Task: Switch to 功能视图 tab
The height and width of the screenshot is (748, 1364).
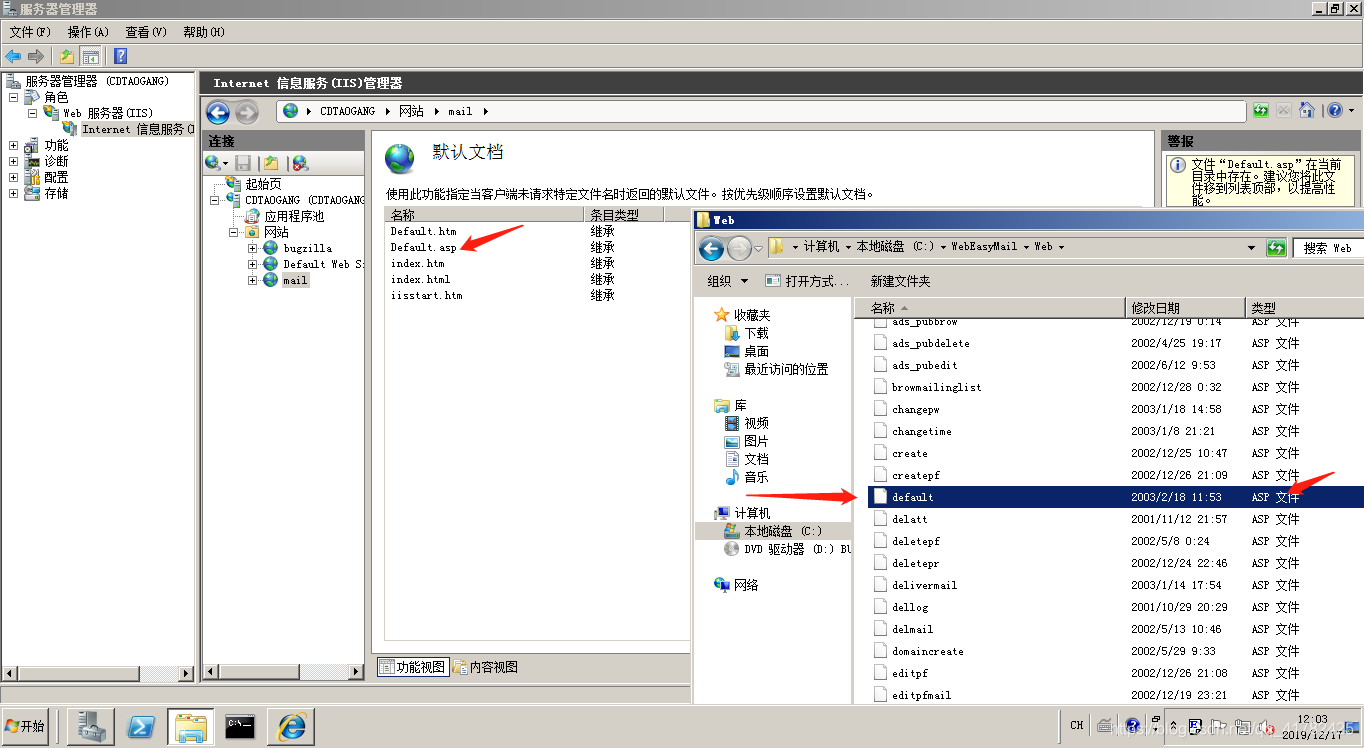Action: (412, 667)
